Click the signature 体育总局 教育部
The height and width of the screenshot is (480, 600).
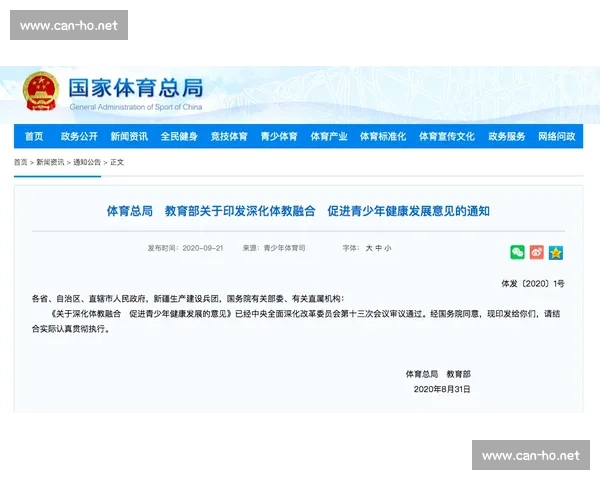(438, 374)
